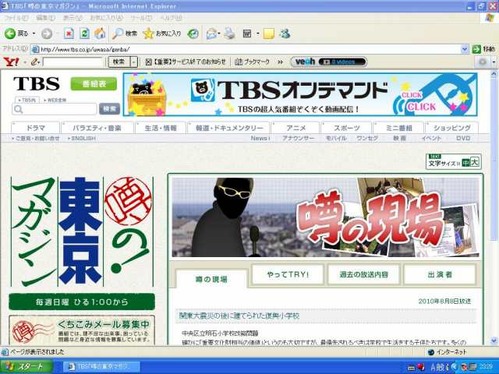Viewport: 499px width, 374px height.
Task: Go to the Home page icon
Action: pos(100,33)
